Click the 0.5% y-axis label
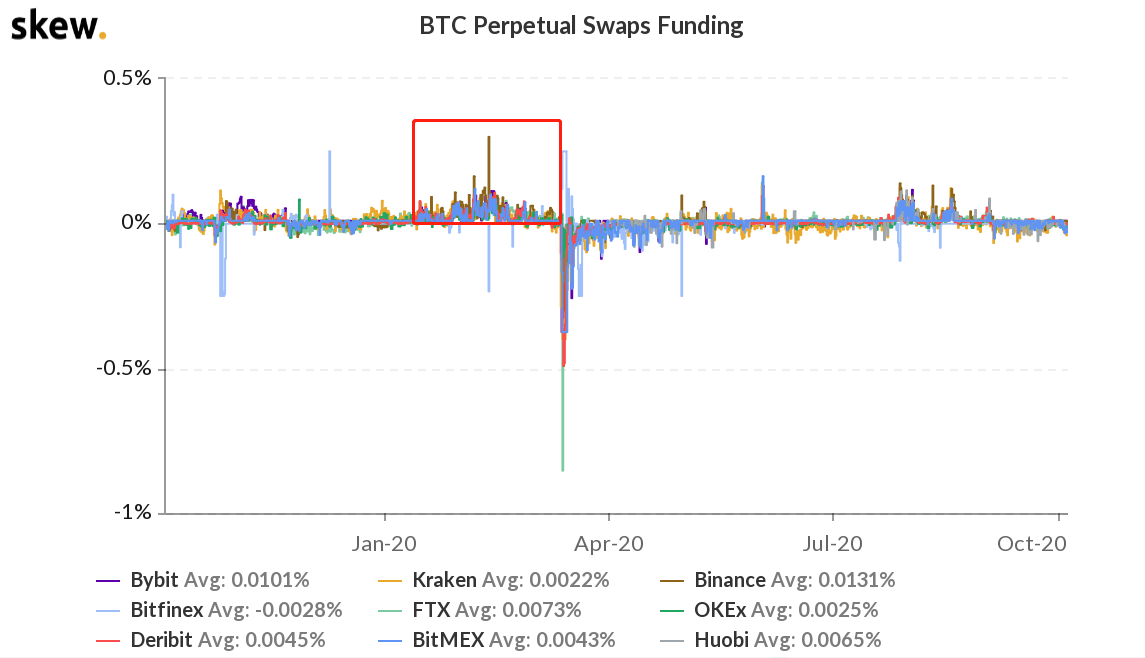 [x=127, y=77]
